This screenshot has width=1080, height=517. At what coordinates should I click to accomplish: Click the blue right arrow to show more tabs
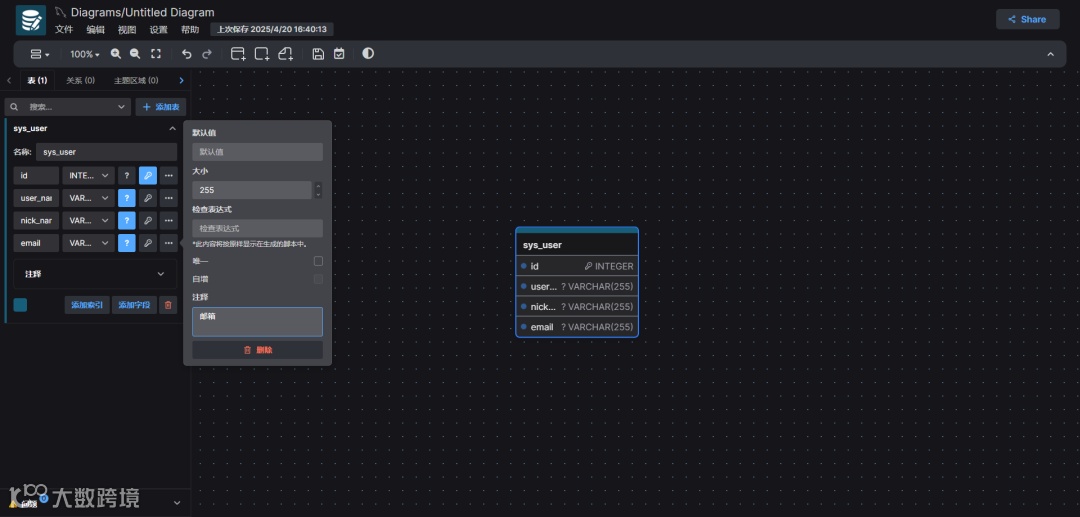182,81
